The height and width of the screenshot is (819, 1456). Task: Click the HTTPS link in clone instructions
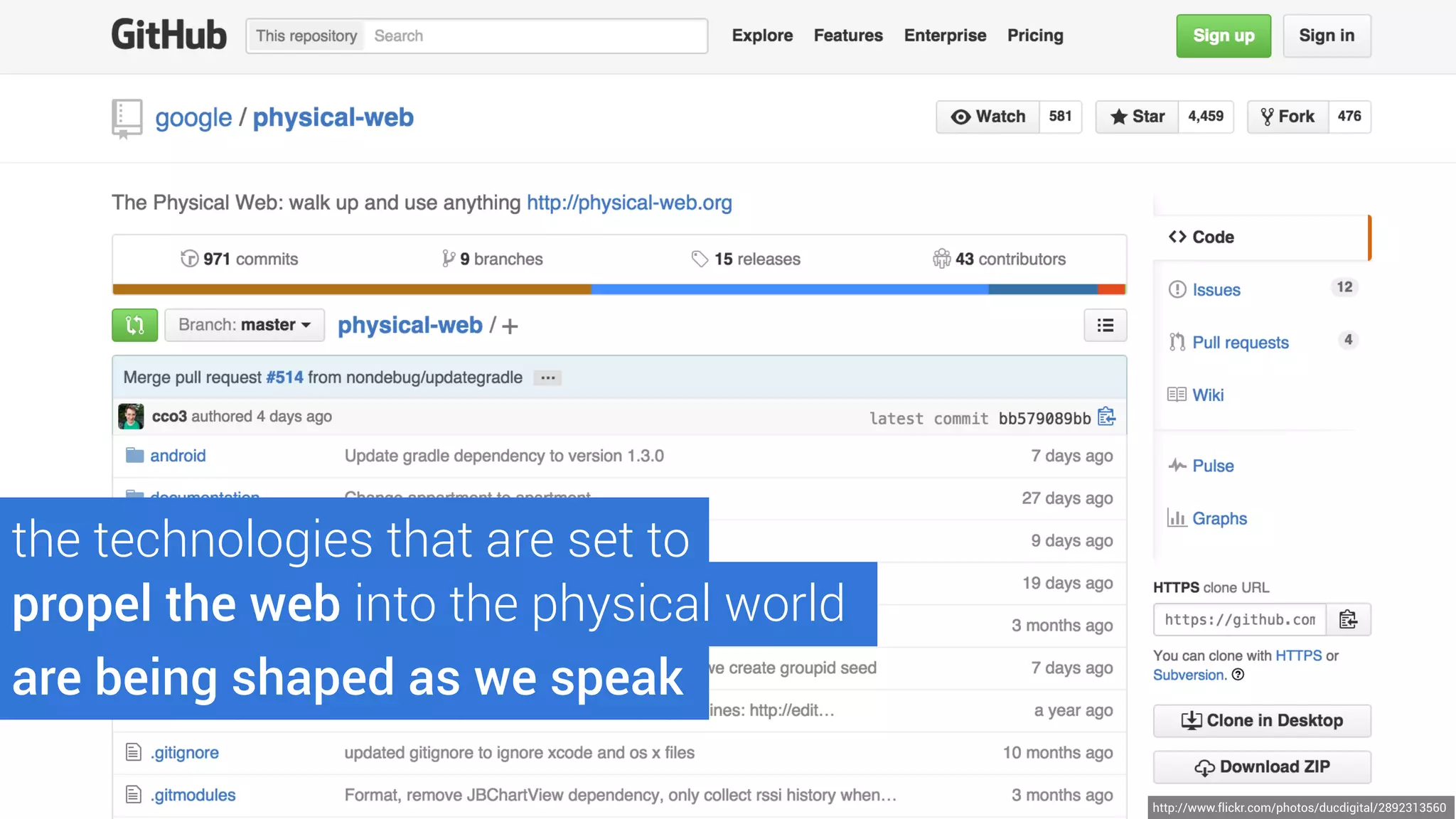1298,655
